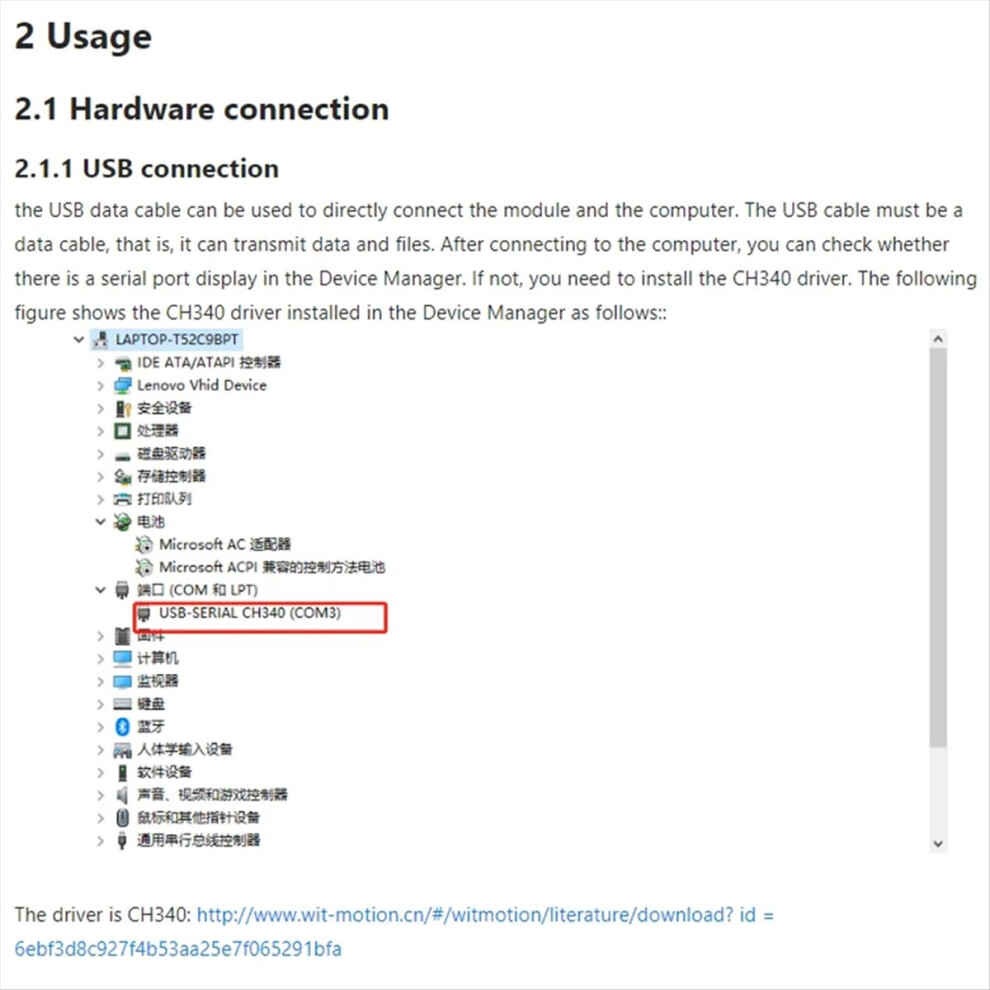Click the Microsoft AC adapter battery icon
Viewport: 990px width, 990px height.
click(x=144, y=545)
